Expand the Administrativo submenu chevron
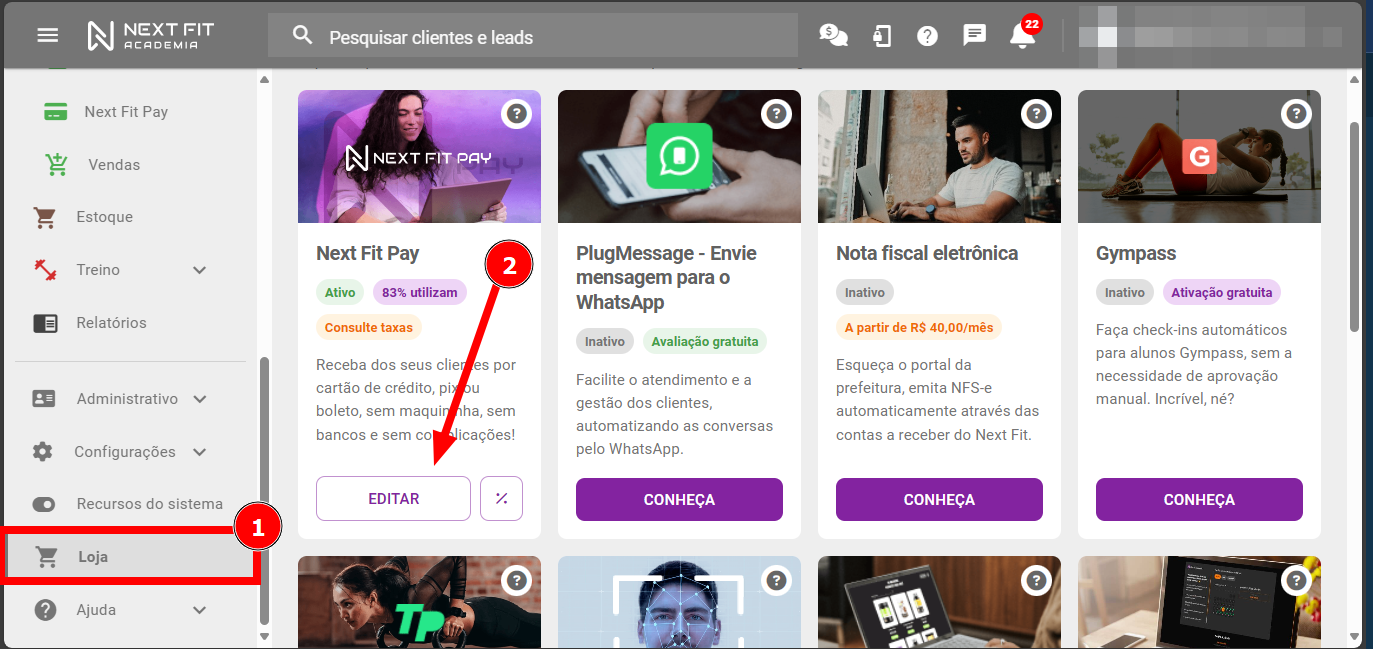Viewport: 1373px width, 649px height. 200,399
